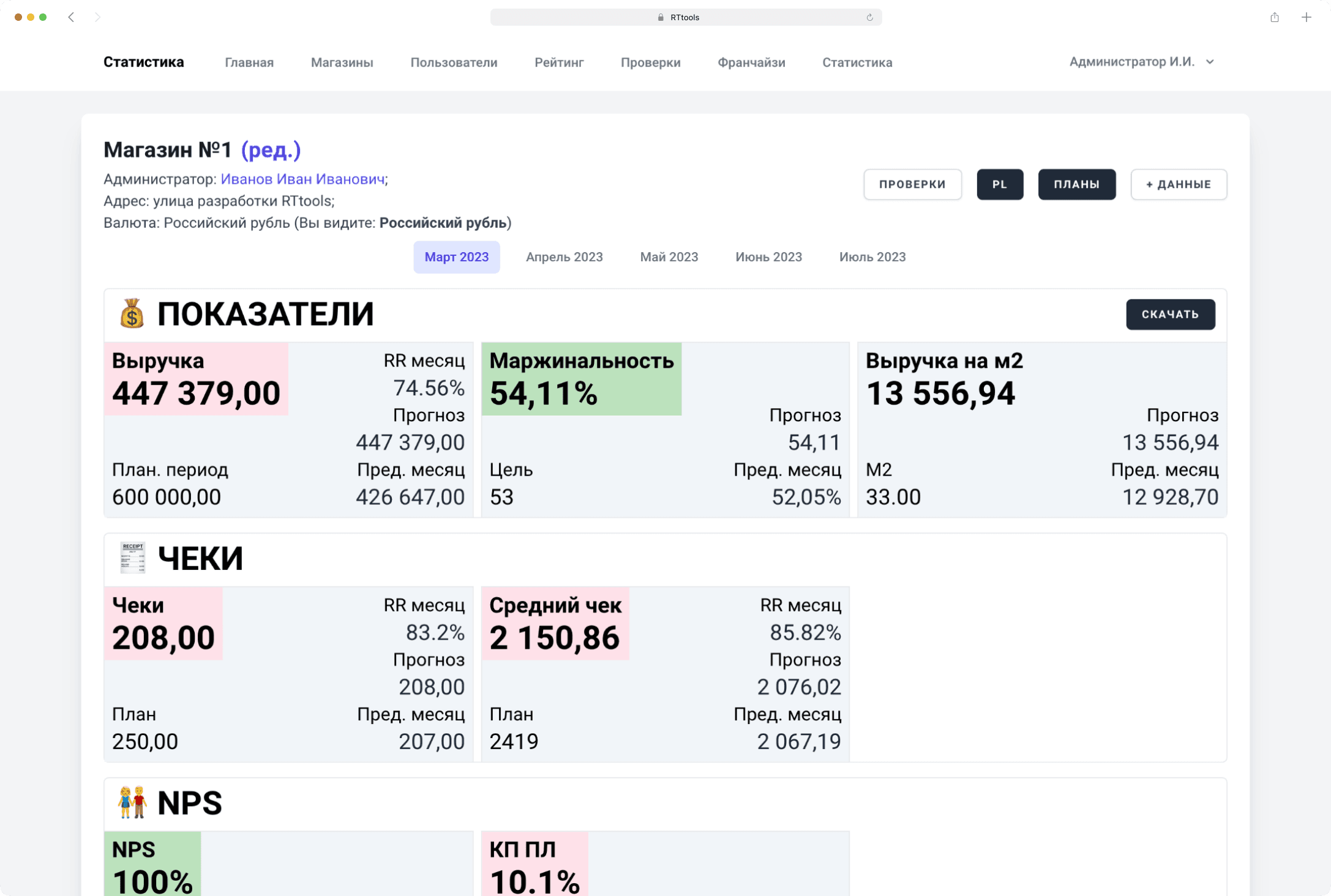Viewport: 1331px width, 896px height.
Task: Click the share icon in browser toolbar
Action: 1275,17
